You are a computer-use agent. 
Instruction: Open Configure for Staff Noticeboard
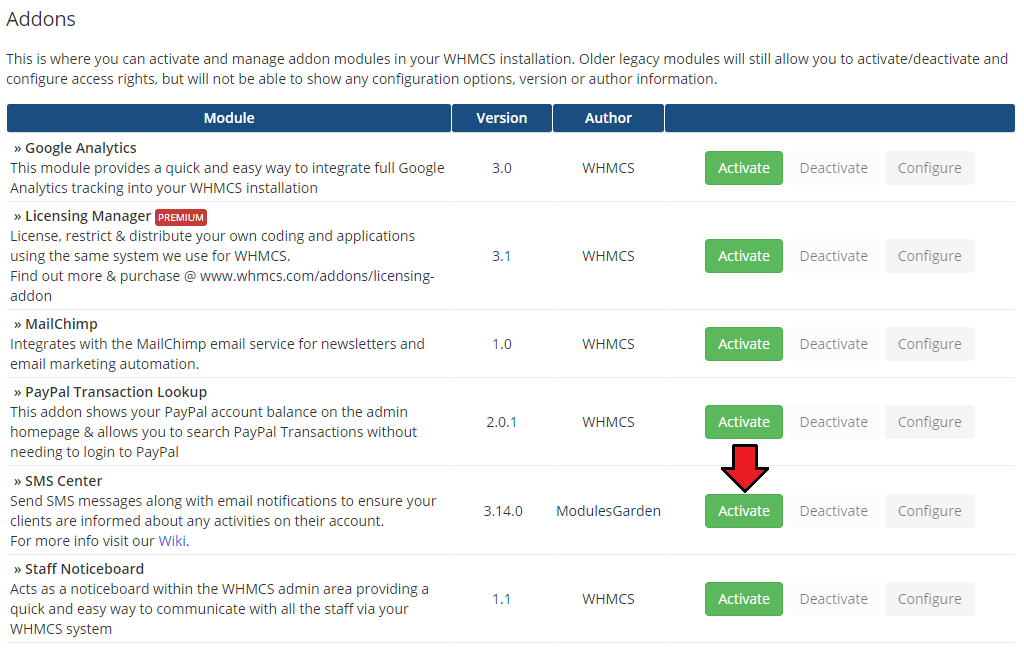tap(929, 599)
